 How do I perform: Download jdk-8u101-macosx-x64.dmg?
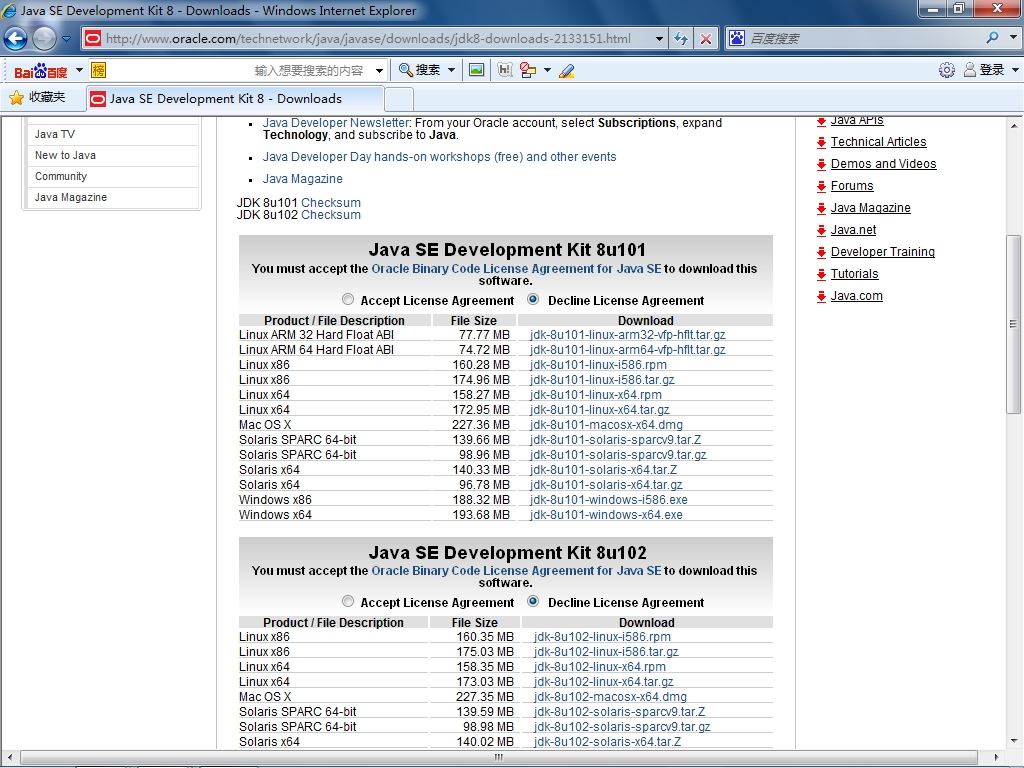606,424
